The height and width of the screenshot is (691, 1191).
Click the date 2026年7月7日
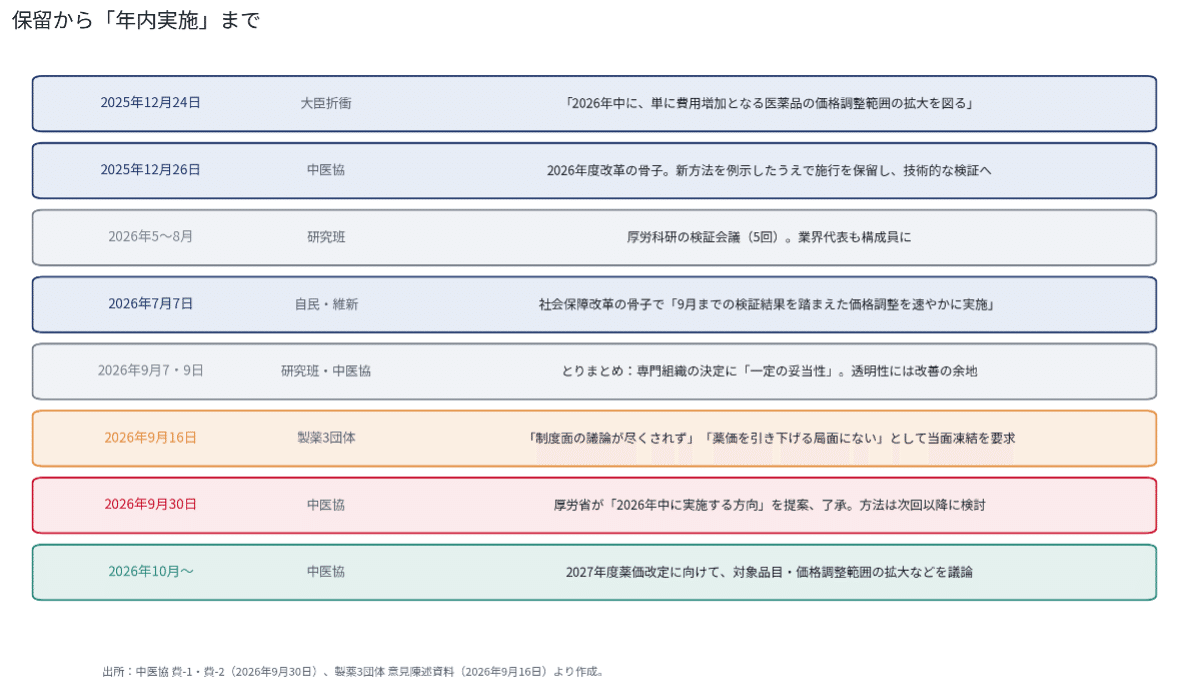click(x=150, y=304)
